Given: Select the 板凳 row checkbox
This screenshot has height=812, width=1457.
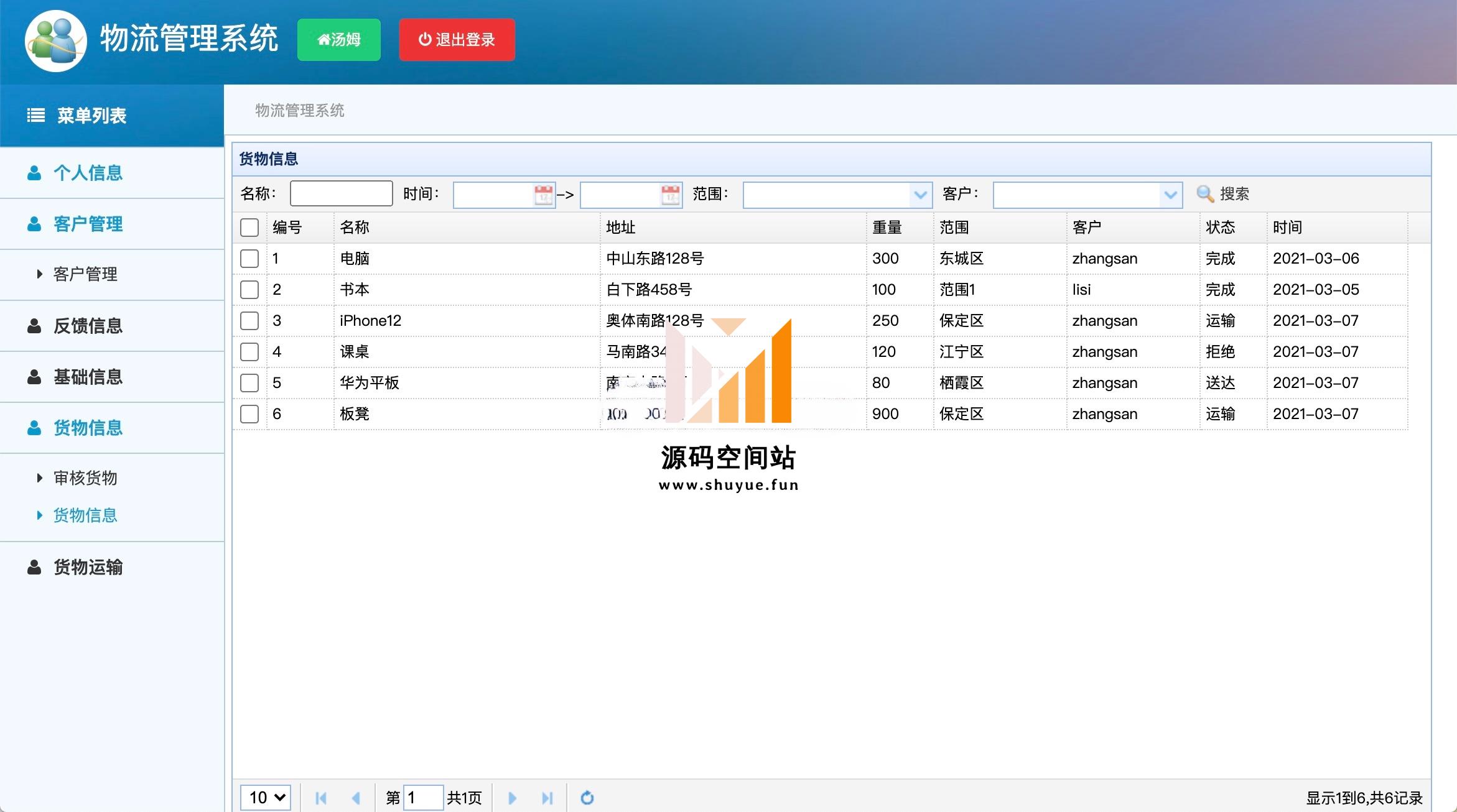Looking at the screenshot, I should 249,414.
